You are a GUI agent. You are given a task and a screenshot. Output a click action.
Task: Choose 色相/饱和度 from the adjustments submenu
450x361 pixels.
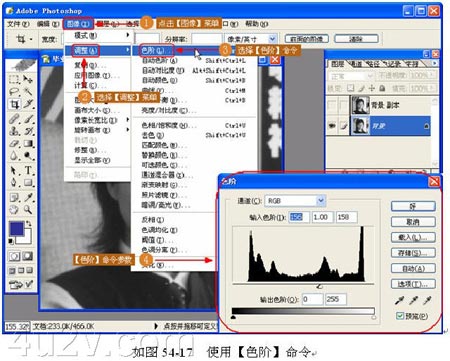pos(164,126)
